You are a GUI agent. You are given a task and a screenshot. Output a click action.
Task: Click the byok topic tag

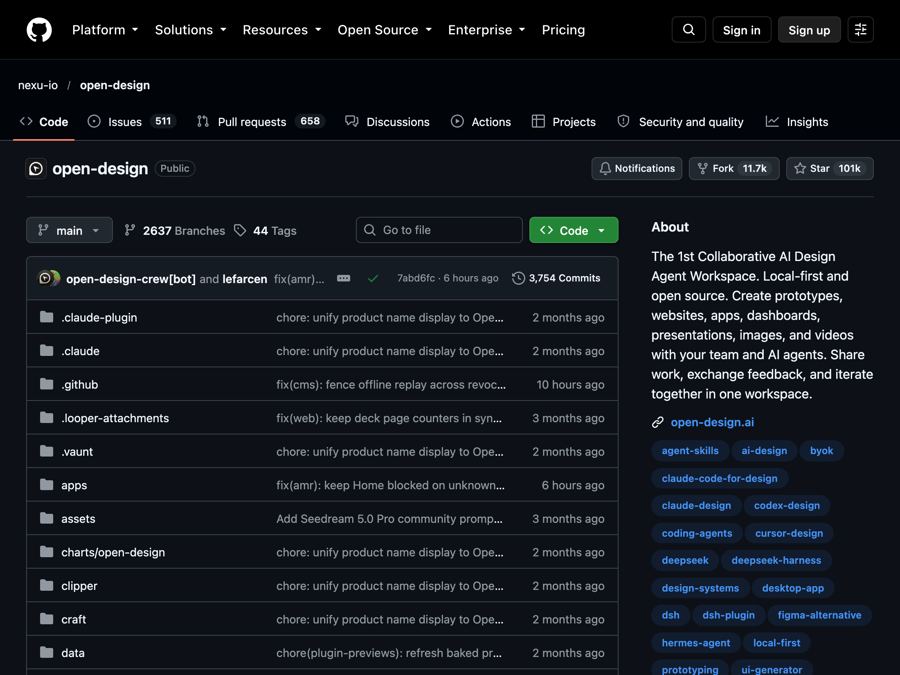(821, 451)
